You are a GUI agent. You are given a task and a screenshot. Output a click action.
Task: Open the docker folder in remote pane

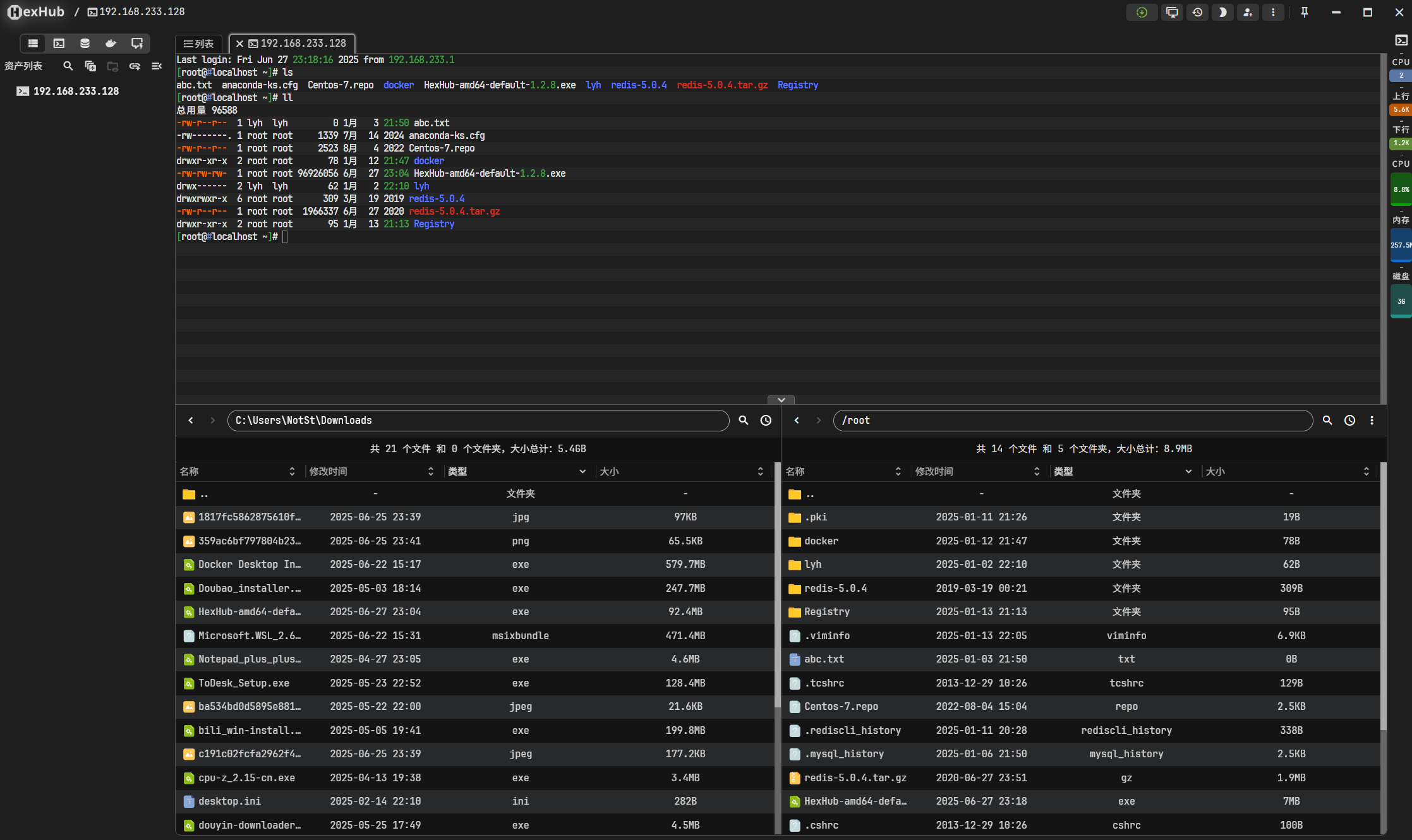1081,541
